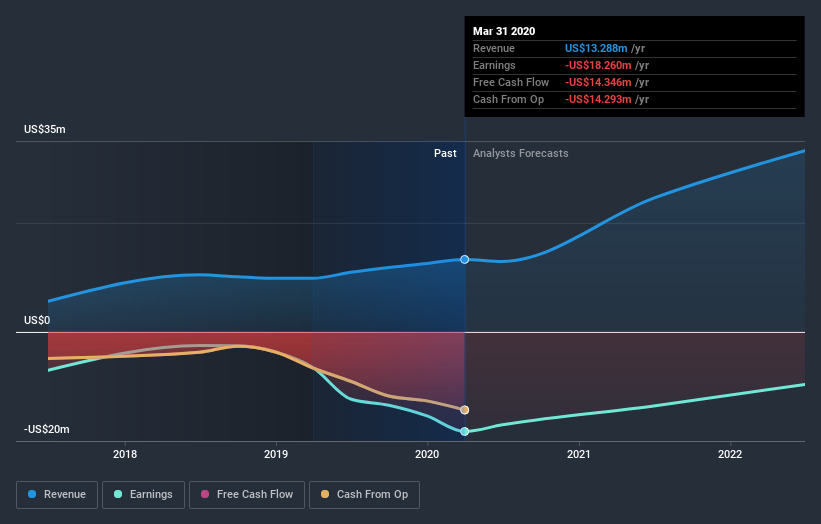Screen dimensions: 821x524
Task: Click the 2018 x-axis label
Action: [125, 454]
